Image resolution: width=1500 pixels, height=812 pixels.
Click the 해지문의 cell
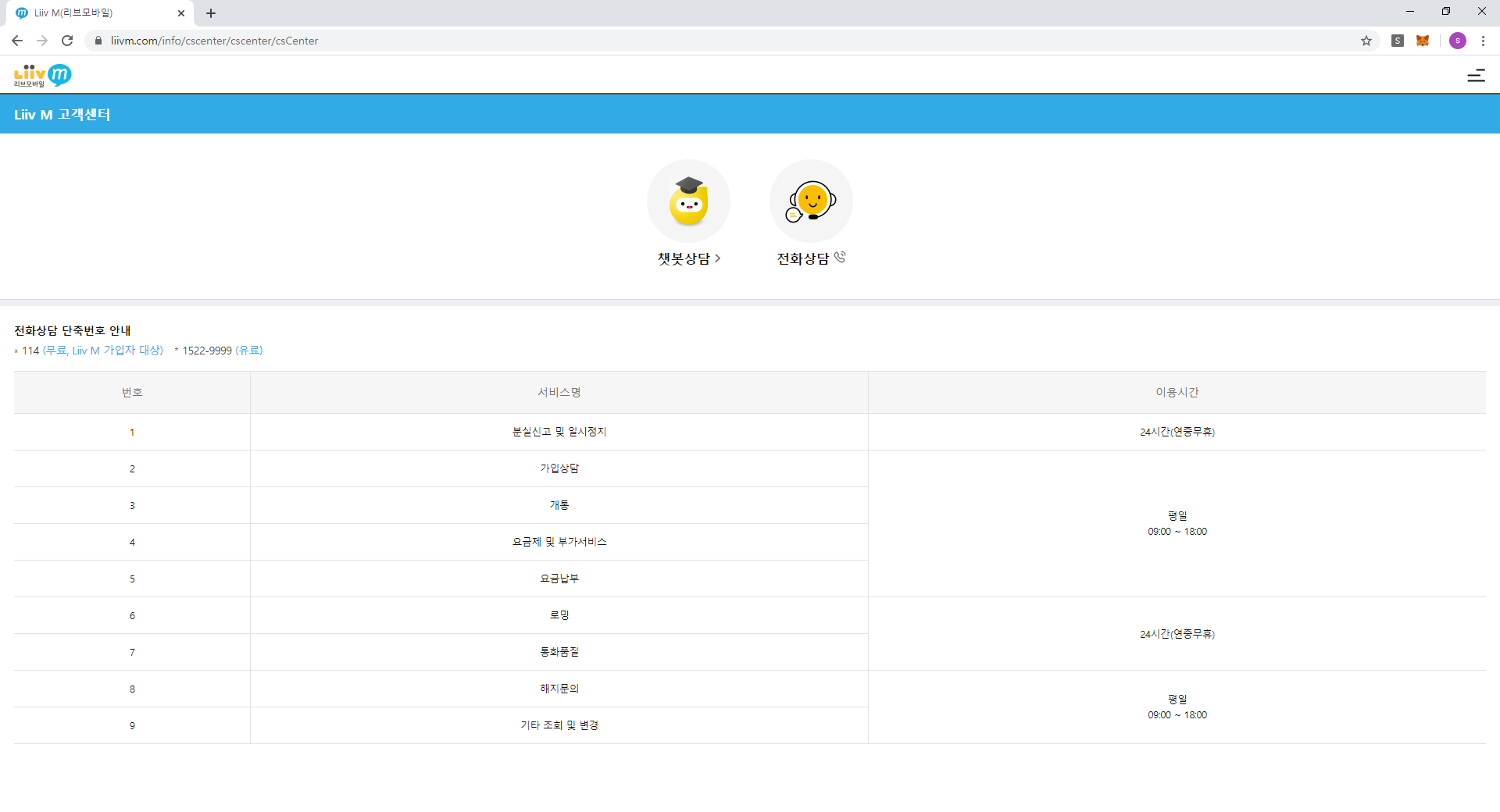coord(559,689)
